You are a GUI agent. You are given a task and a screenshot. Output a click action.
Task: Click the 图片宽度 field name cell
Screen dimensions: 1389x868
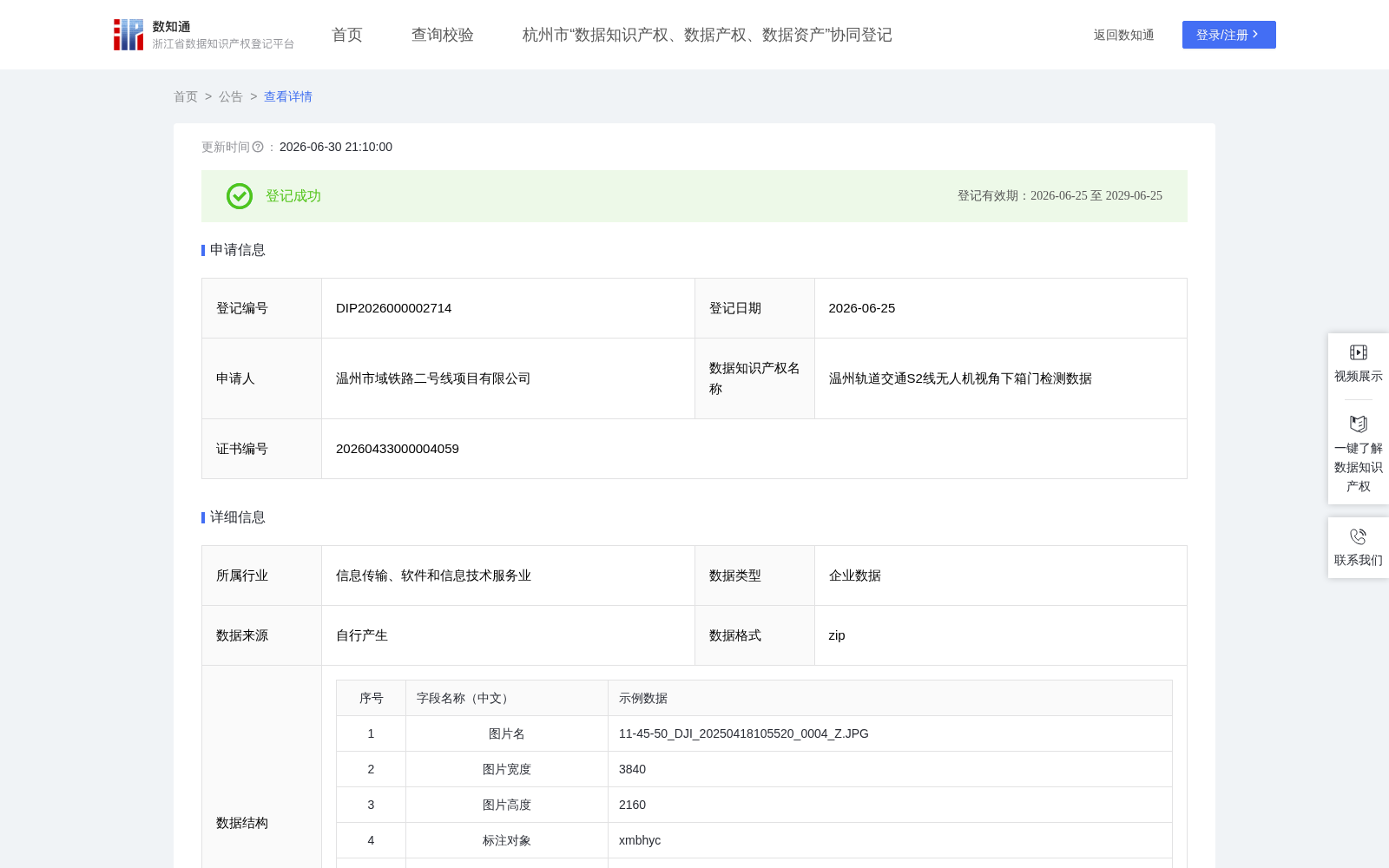[x=507, y=769]
